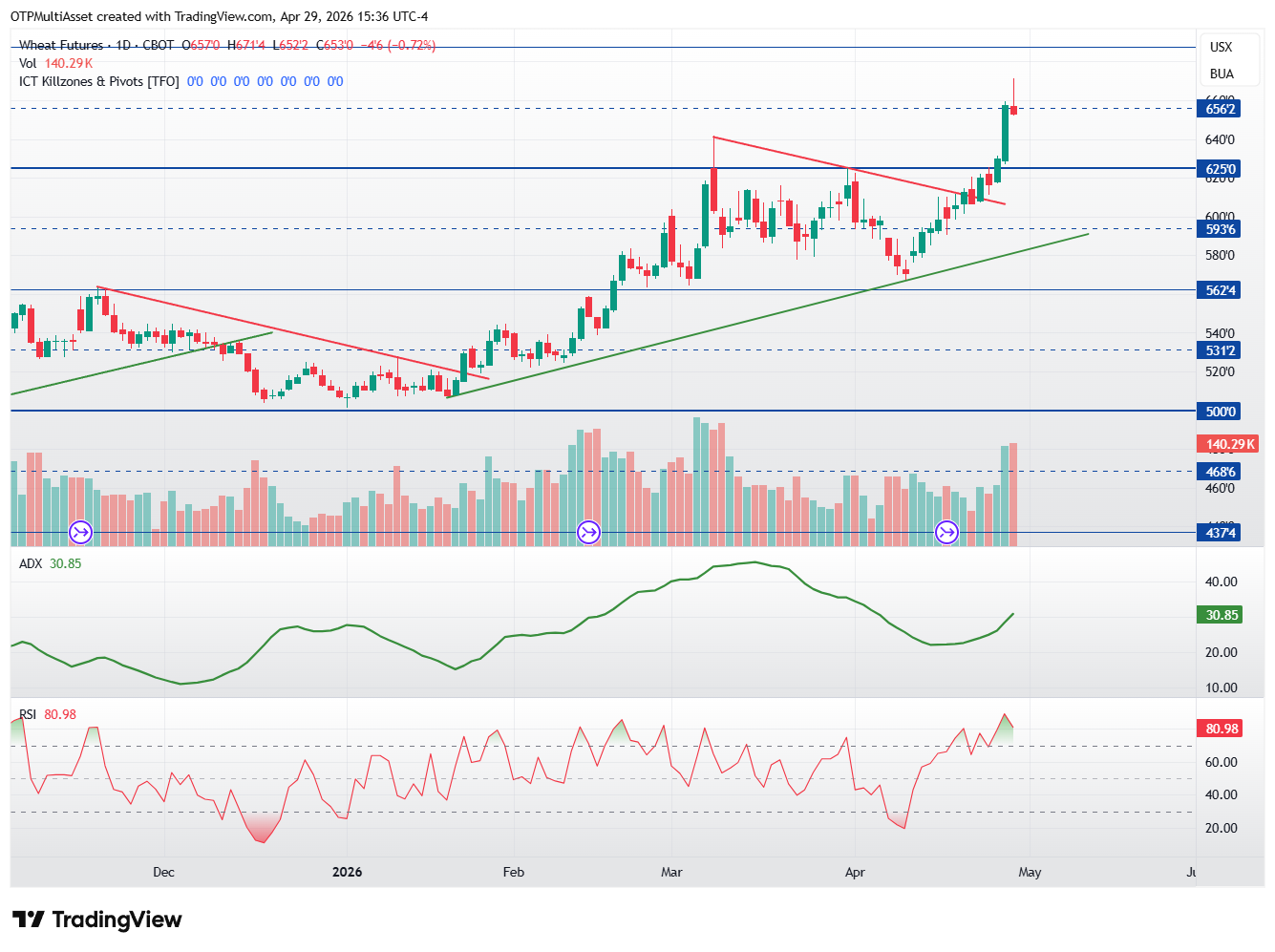Click the Apr label on time axis

pos(855,872)
